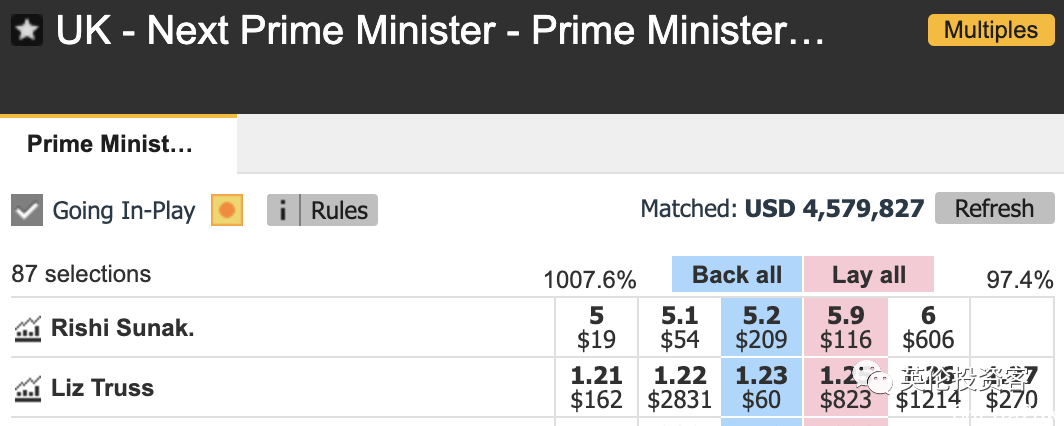This screenshot has height=426, width=1064.
Task: Back Rishi Sunak at 5.2
Action: [x=761, y=327]
